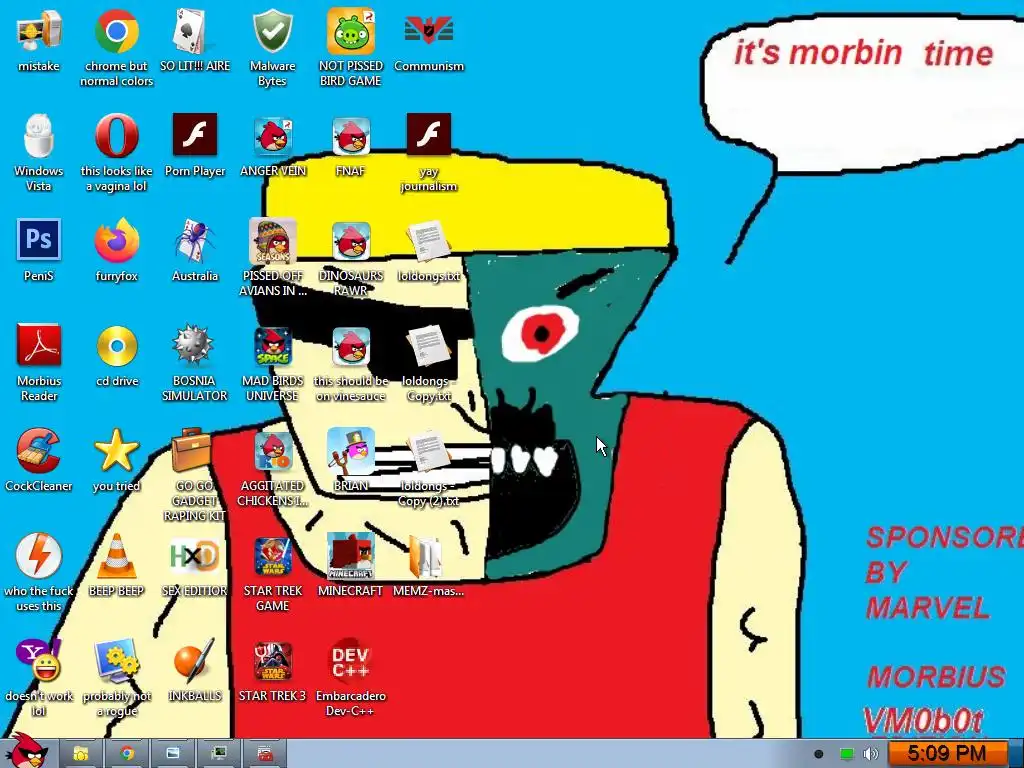
Task: Select the 'BOSNIA SIMULATOR' Minesweeper icon
Action: point(195,345)
